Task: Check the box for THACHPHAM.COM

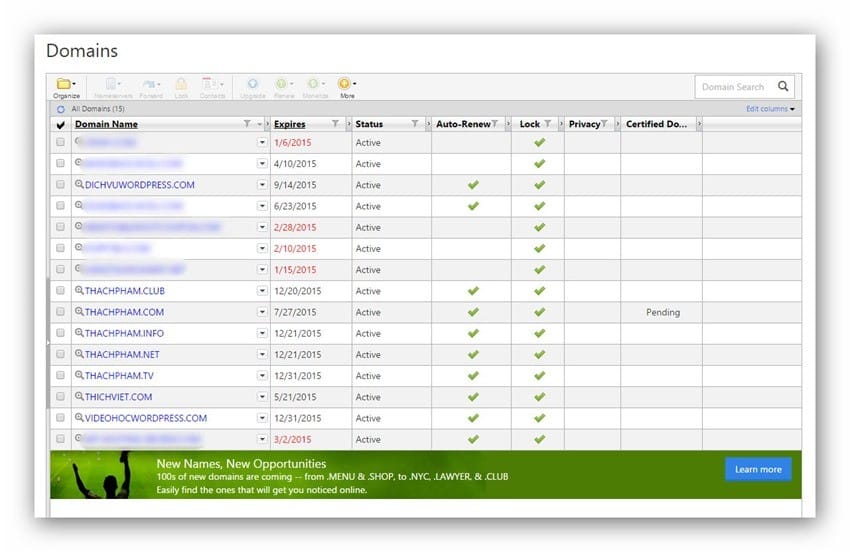Action: pos(60,311)
